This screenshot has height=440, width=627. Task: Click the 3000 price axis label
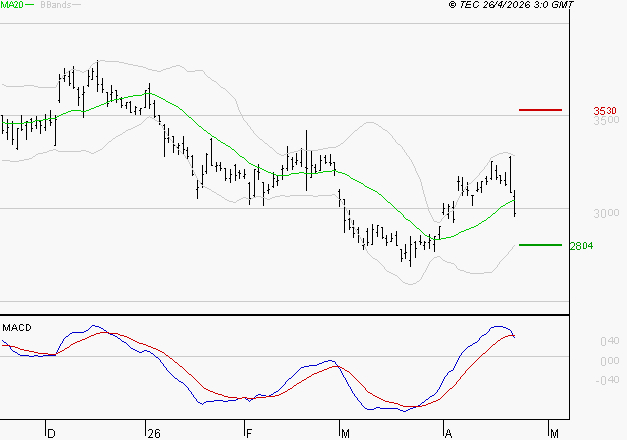pos(606,213)
